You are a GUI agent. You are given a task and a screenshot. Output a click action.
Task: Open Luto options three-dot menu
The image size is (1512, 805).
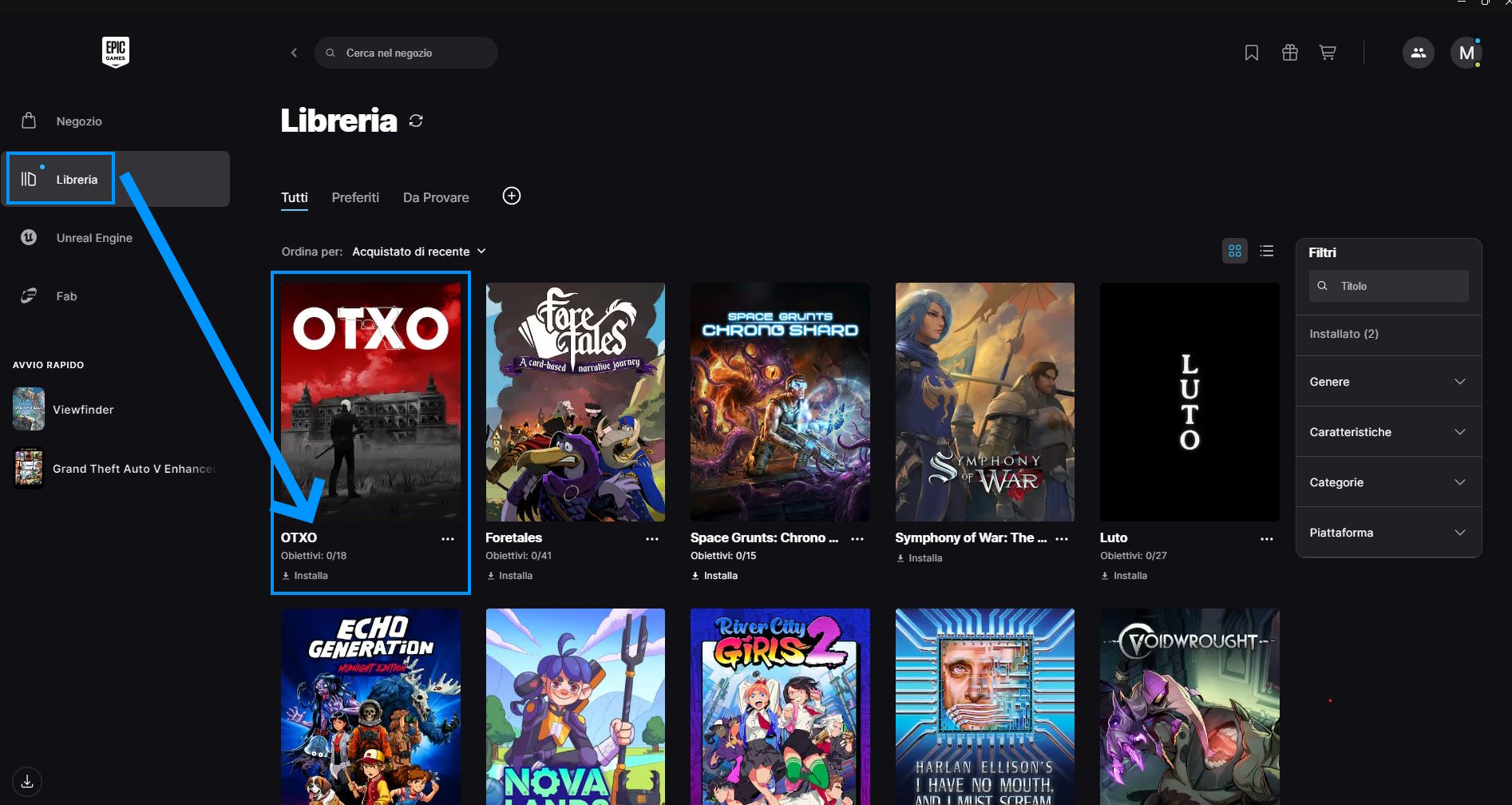[1267, 539]
